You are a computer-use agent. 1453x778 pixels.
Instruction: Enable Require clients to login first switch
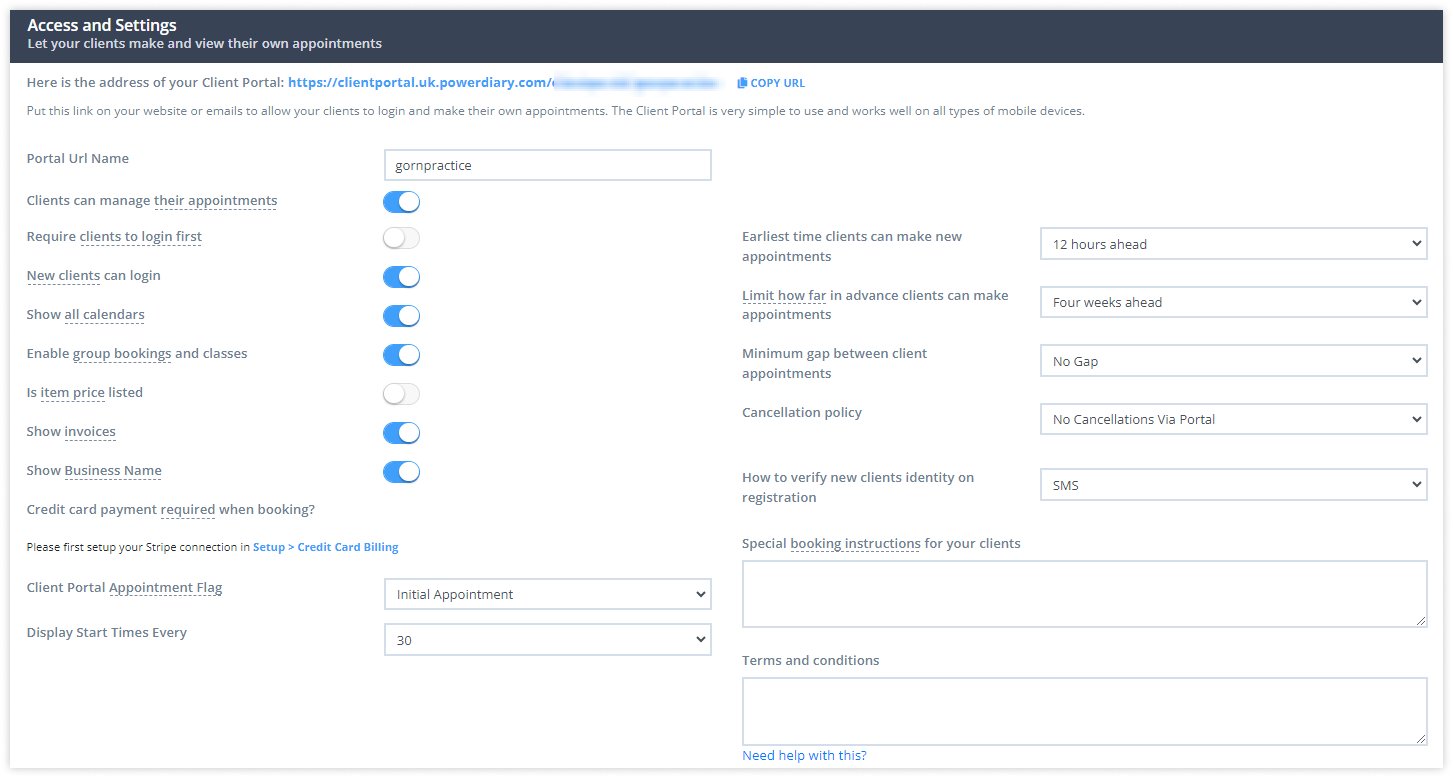click(x=401, y=238)
